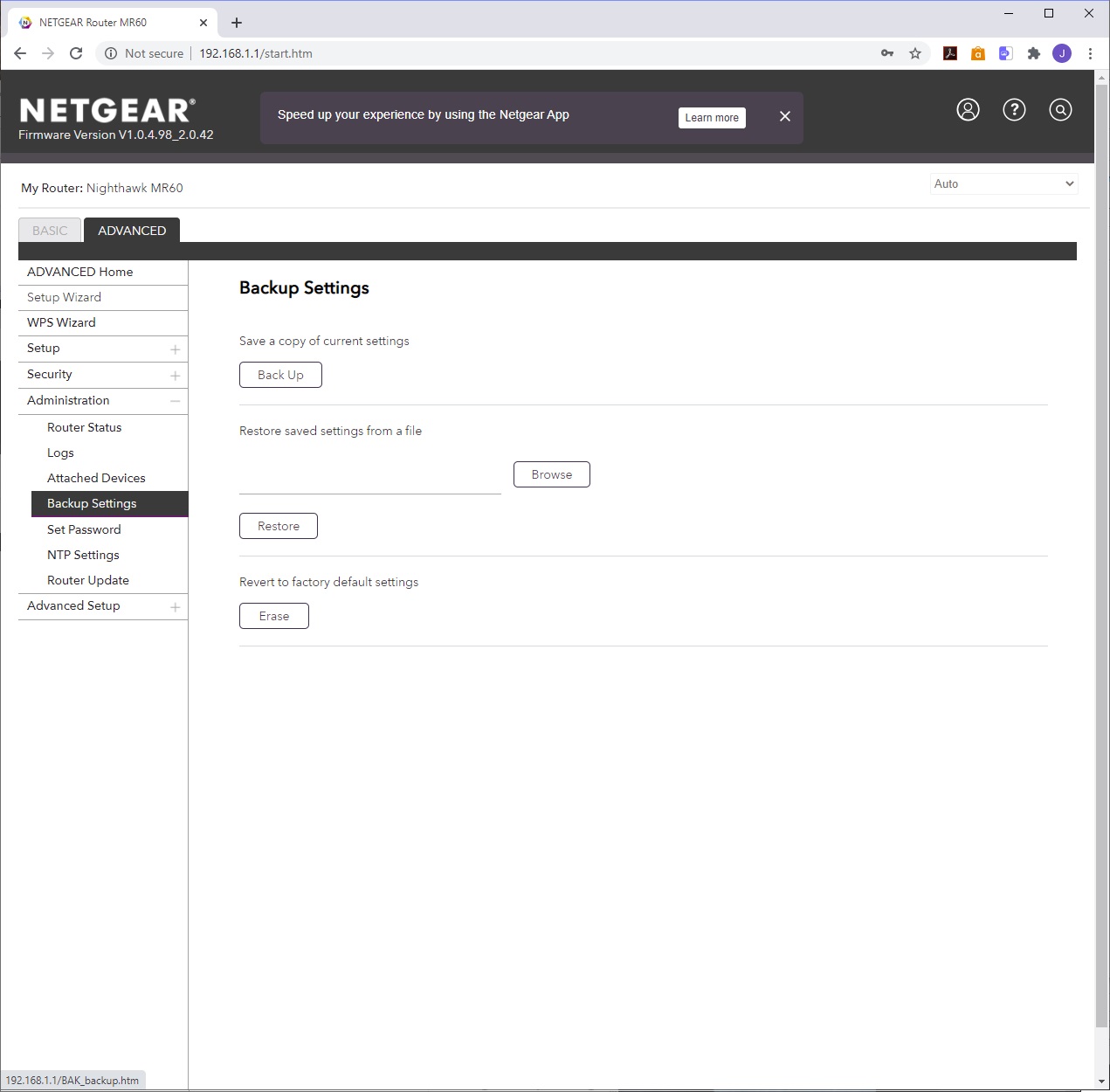Click the restore file path input field

pyautogui.click(x=370, y=478)
